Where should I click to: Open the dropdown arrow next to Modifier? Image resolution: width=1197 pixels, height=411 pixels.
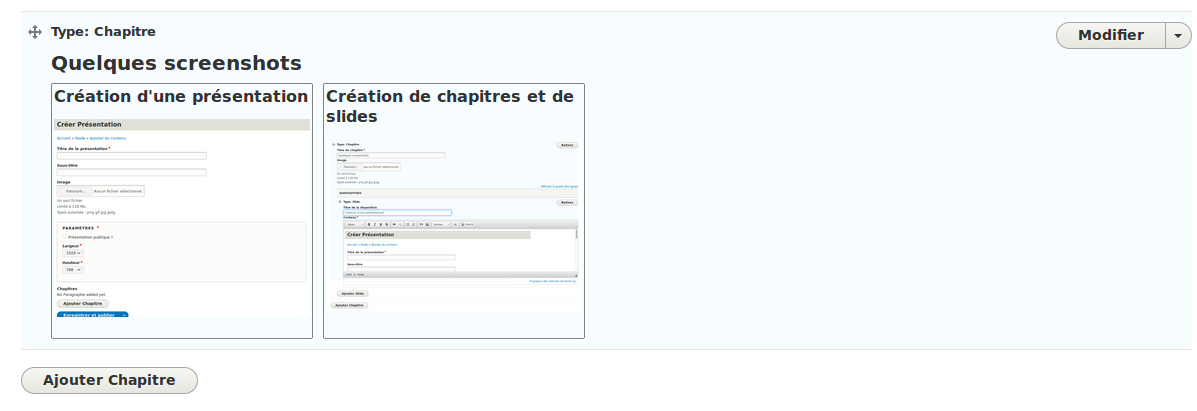click(1178, 35)
